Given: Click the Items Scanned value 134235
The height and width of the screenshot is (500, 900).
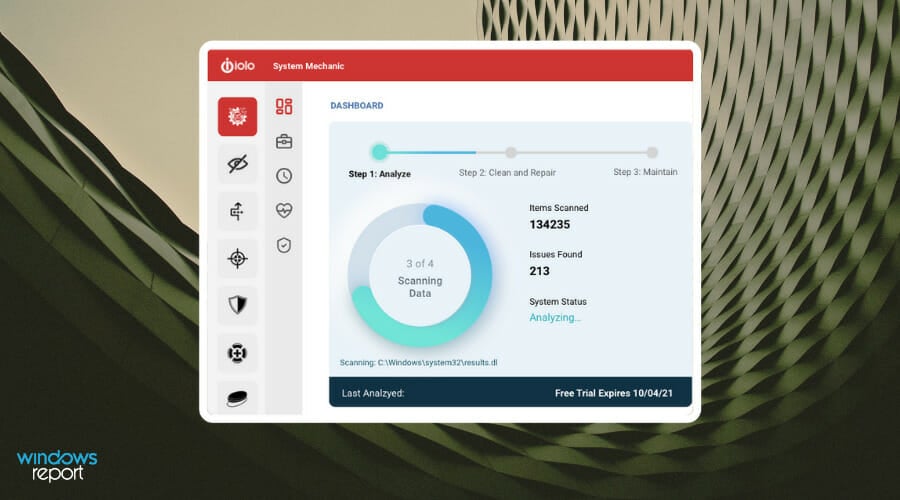Looking at the screenshot, I should (549, 224).
